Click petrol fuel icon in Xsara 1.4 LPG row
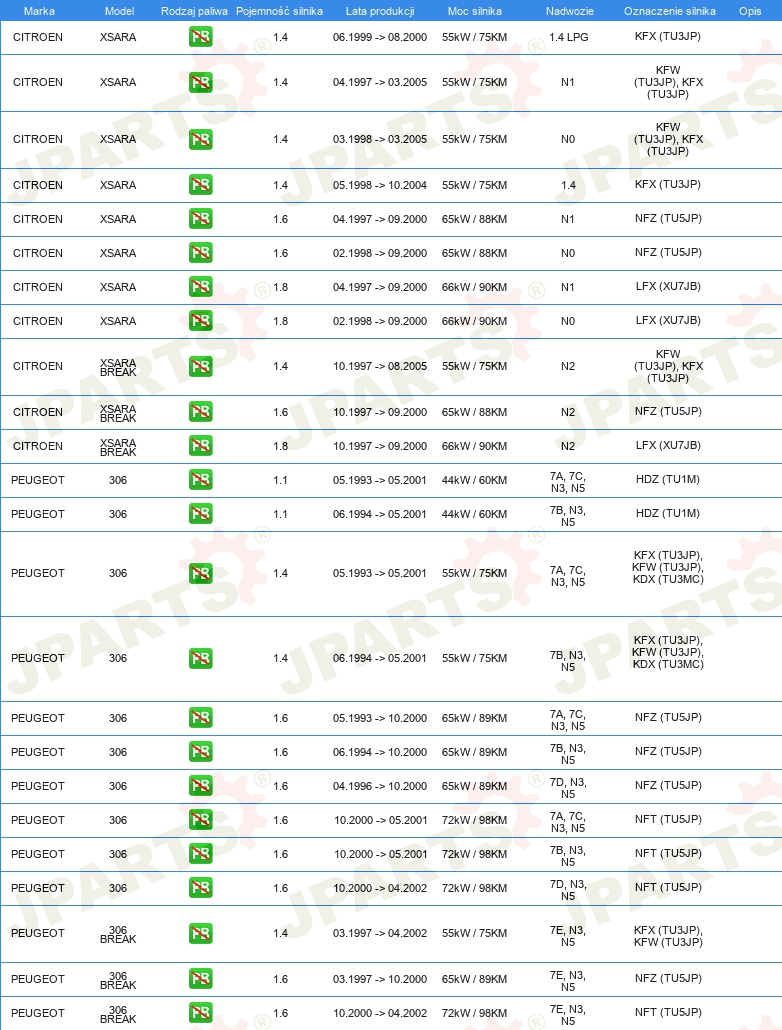Viewport: 782px width, 1030px height. pyautogui.click(x=200, y=37)
